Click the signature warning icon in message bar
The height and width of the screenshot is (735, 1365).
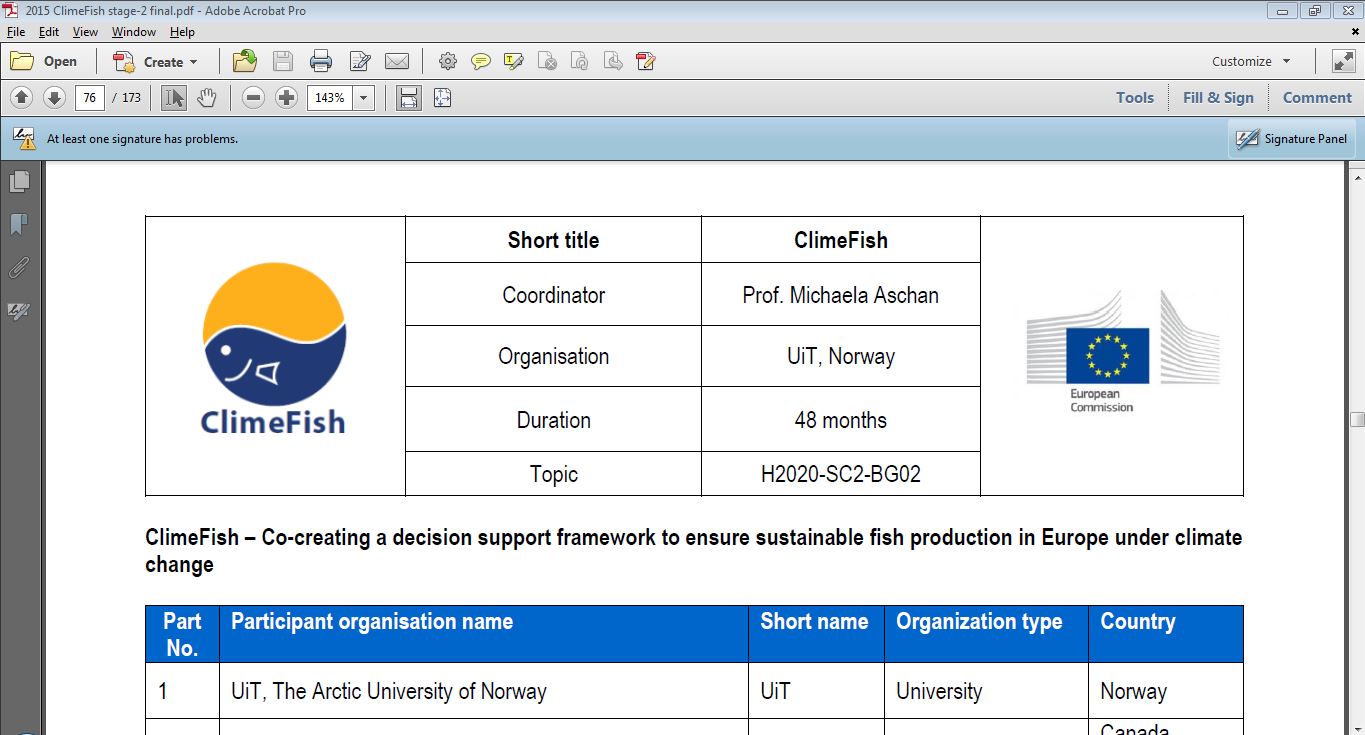click(x=24, y=138)
